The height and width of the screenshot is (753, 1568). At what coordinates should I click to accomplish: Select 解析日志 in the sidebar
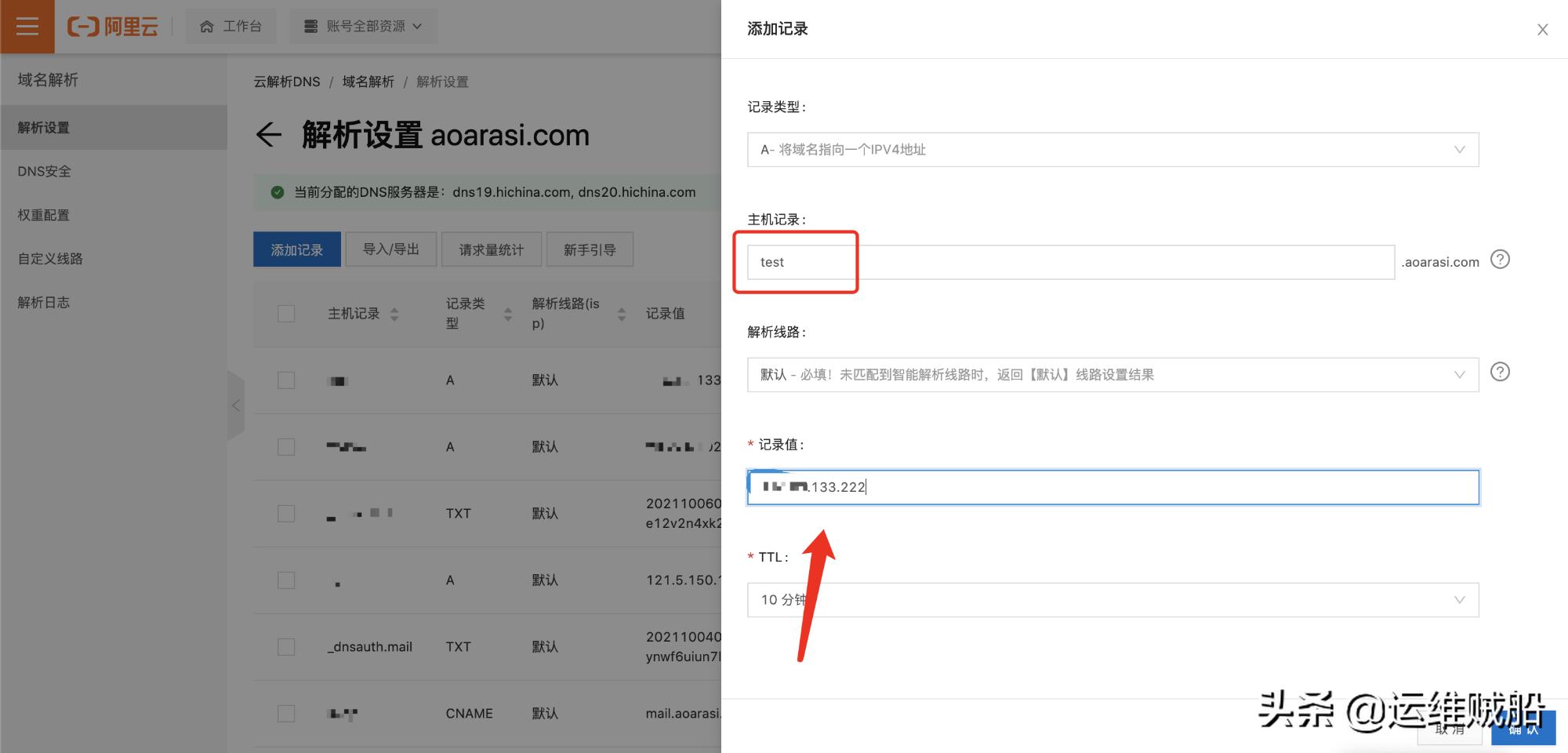pos(44,302)
